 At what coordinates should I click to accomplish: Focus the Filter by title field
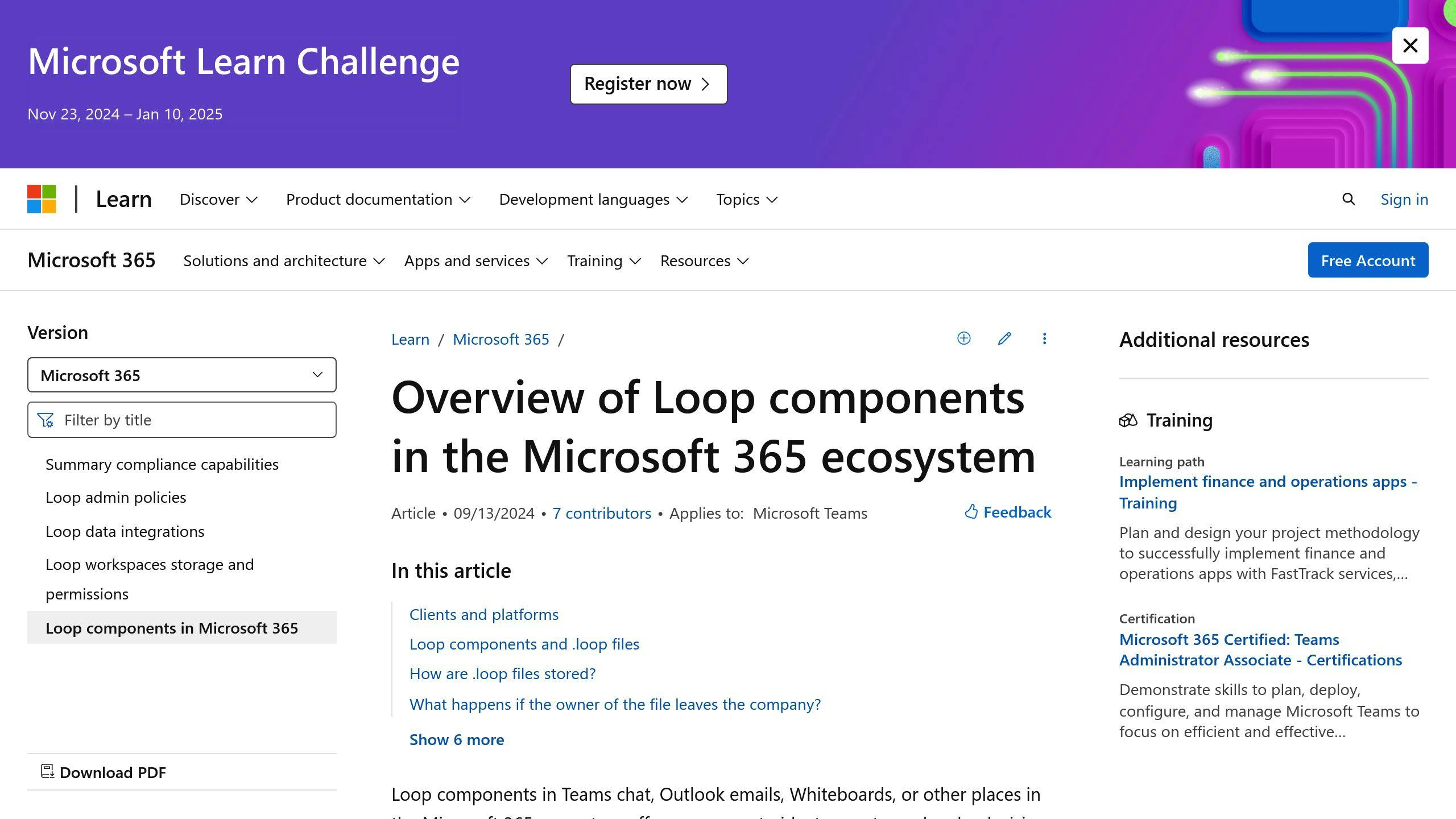(x=182, y=420)
